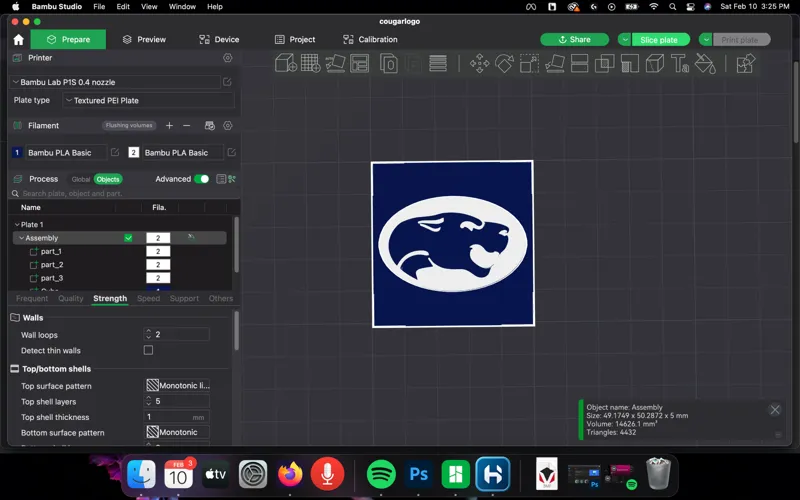The image size is (800, 500).
Task: Enable Detect thin walls checkbox
Action: [x=148, y=350]
